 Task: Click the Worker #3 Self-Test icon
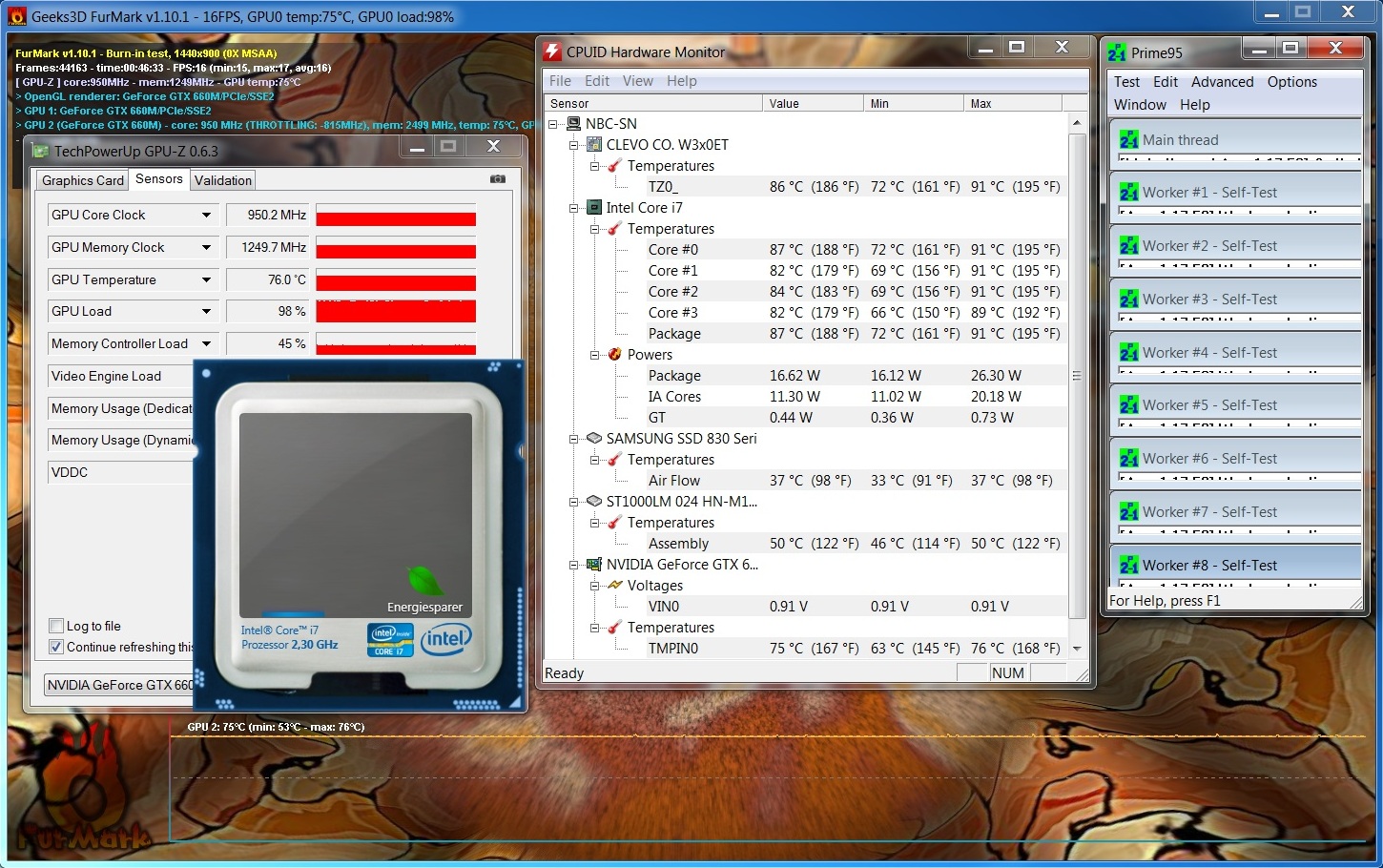(1129, 299)
